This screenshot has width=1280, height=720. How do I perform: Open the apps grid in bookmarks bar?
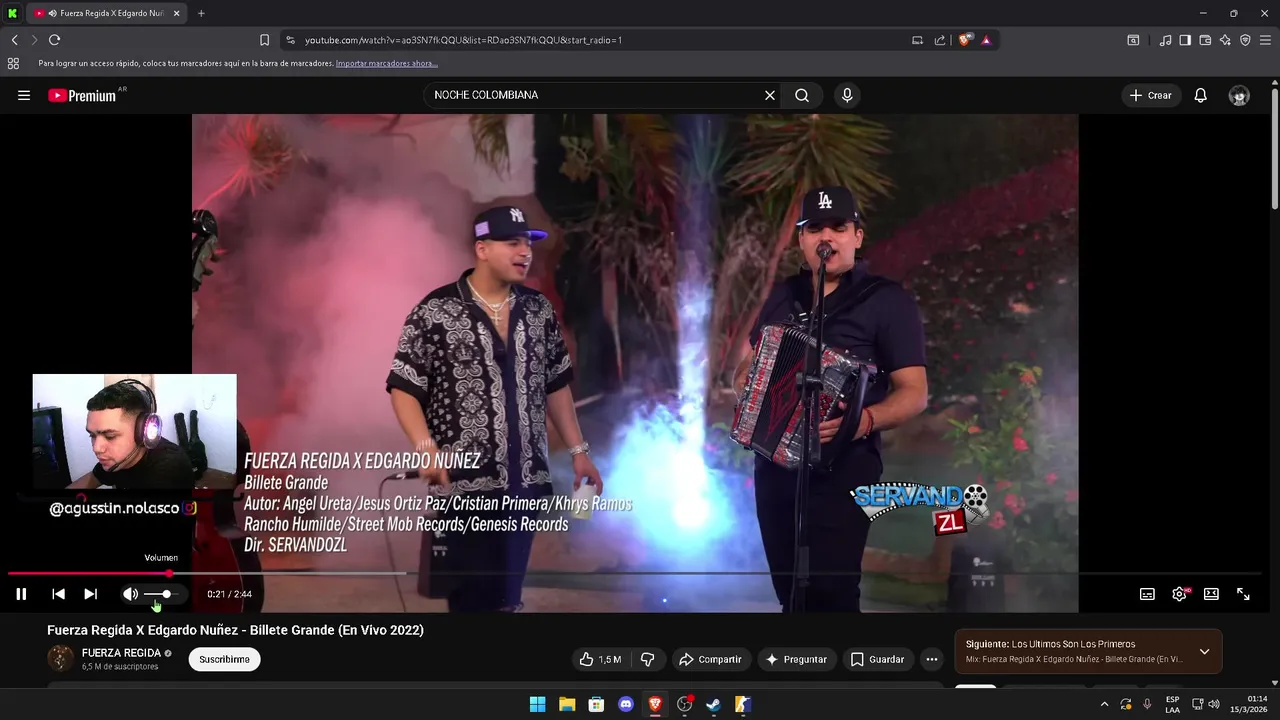click(x=13, y=63)
